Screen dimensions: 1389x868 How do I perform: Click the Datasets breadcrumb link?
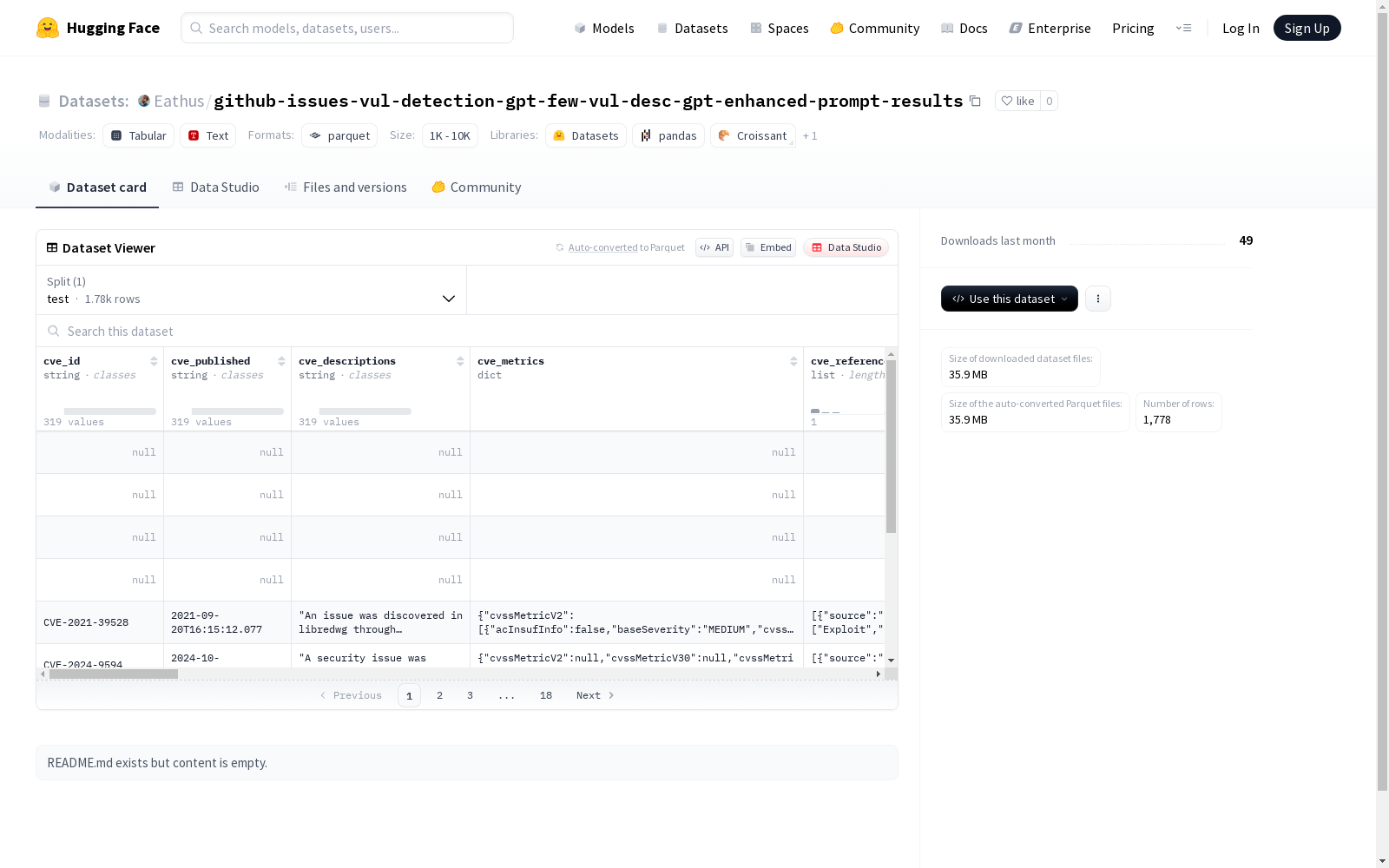[93, 101]
